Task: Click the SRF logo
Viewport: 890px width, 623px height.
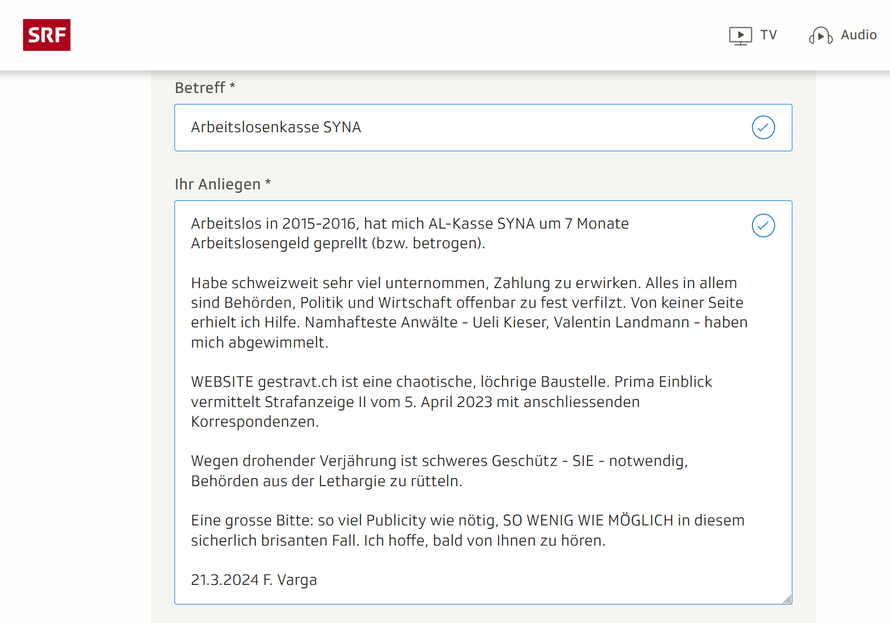Action: pos(47,35)
